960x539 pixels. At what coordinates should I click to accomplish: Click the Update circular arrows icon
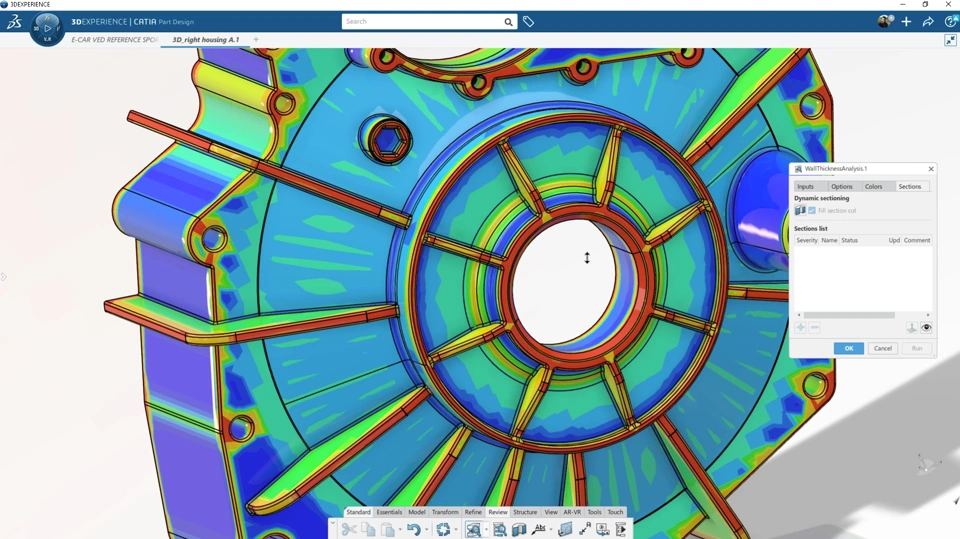pyautogui.click(x=443, y=529)
